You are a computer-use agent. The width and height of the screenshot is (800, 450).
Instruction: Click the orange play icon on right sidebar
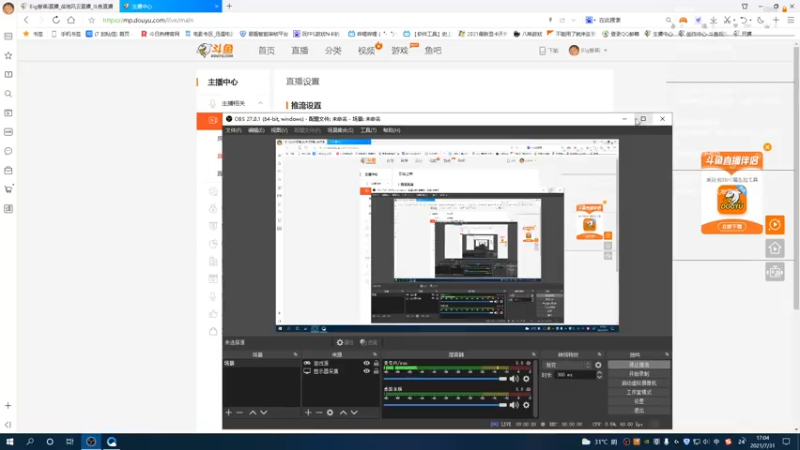pyautogui.click(x=774, y=224)
